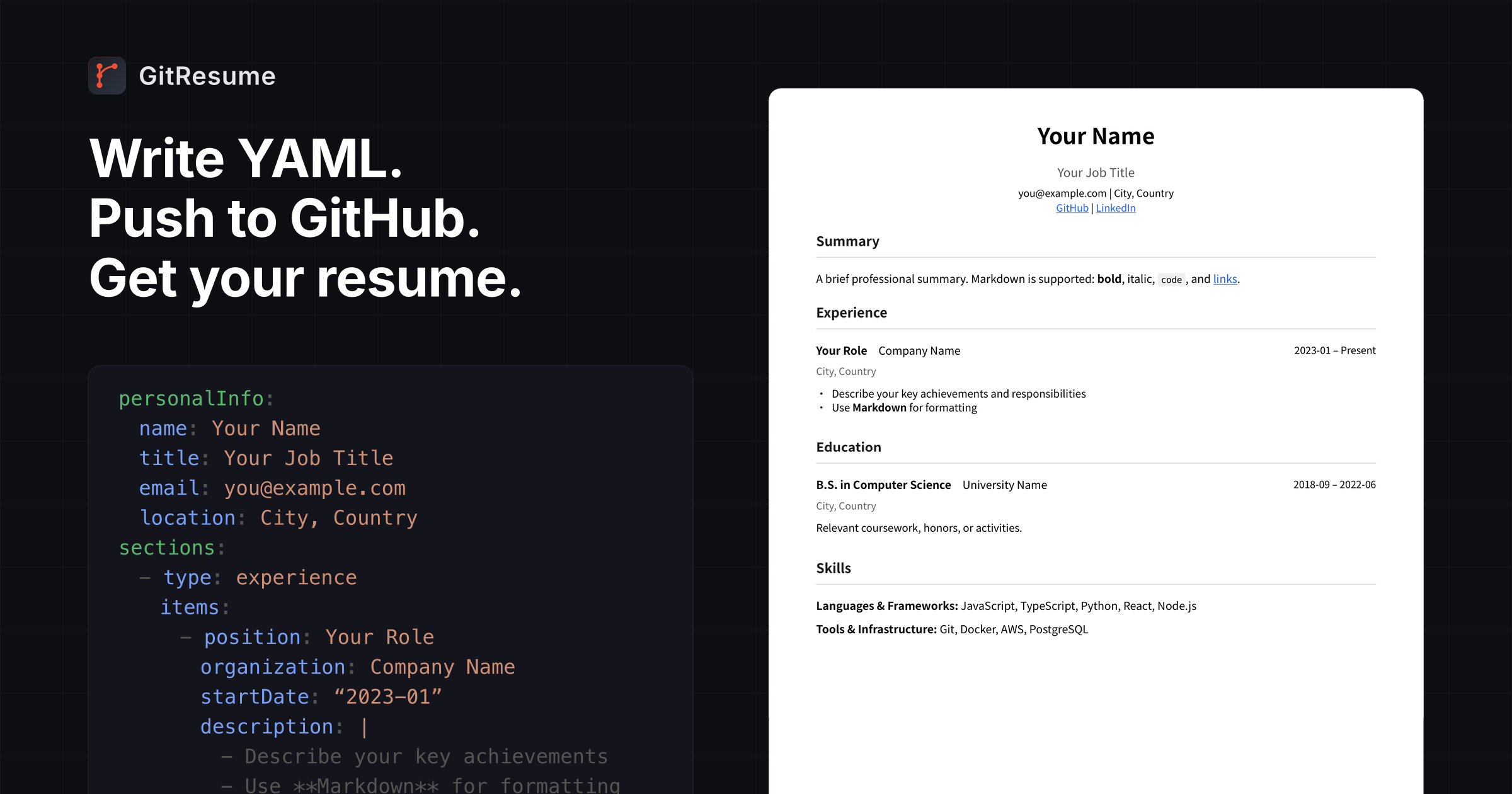Click the GitResume wordmark in the header
Viewport: 1512px width, 794px height.
pyautogui.click(x=207, y=76)
